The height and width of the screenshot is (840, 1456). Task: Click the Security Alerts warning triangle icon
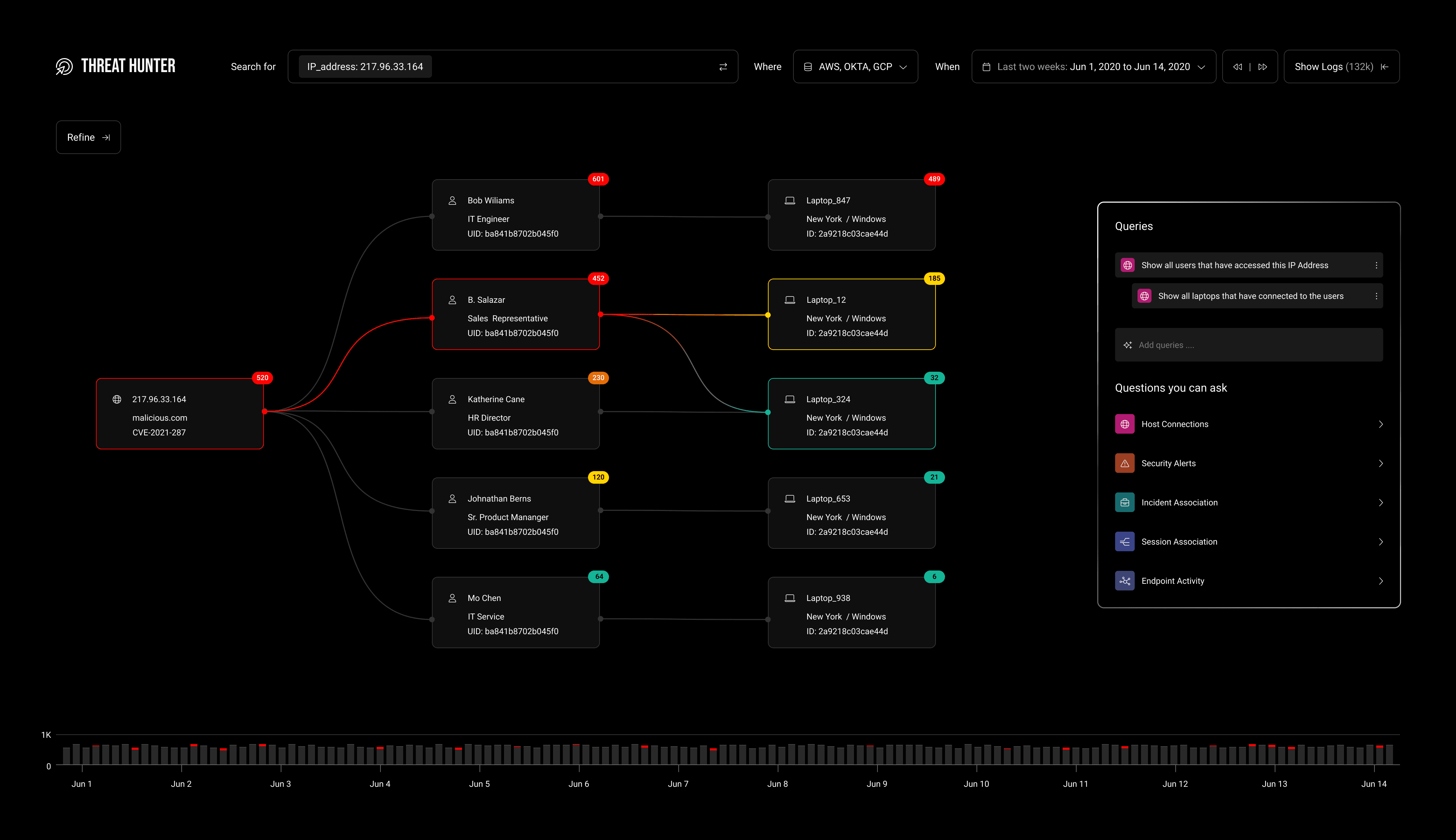[1124, 463]
